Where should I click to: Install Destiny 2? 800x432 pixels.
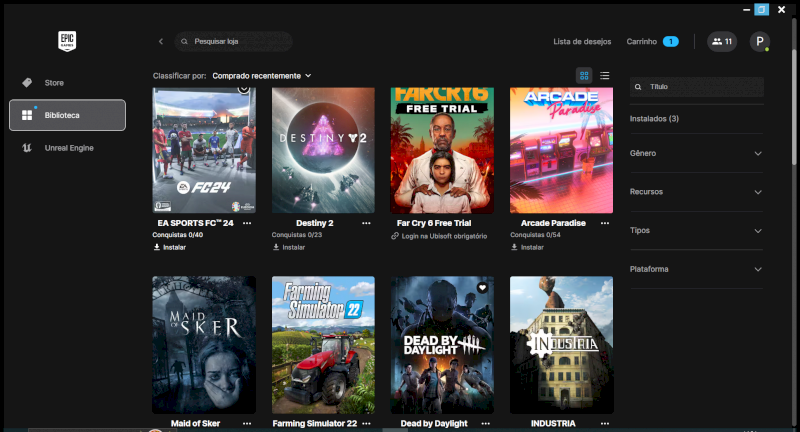pos(289,247)
